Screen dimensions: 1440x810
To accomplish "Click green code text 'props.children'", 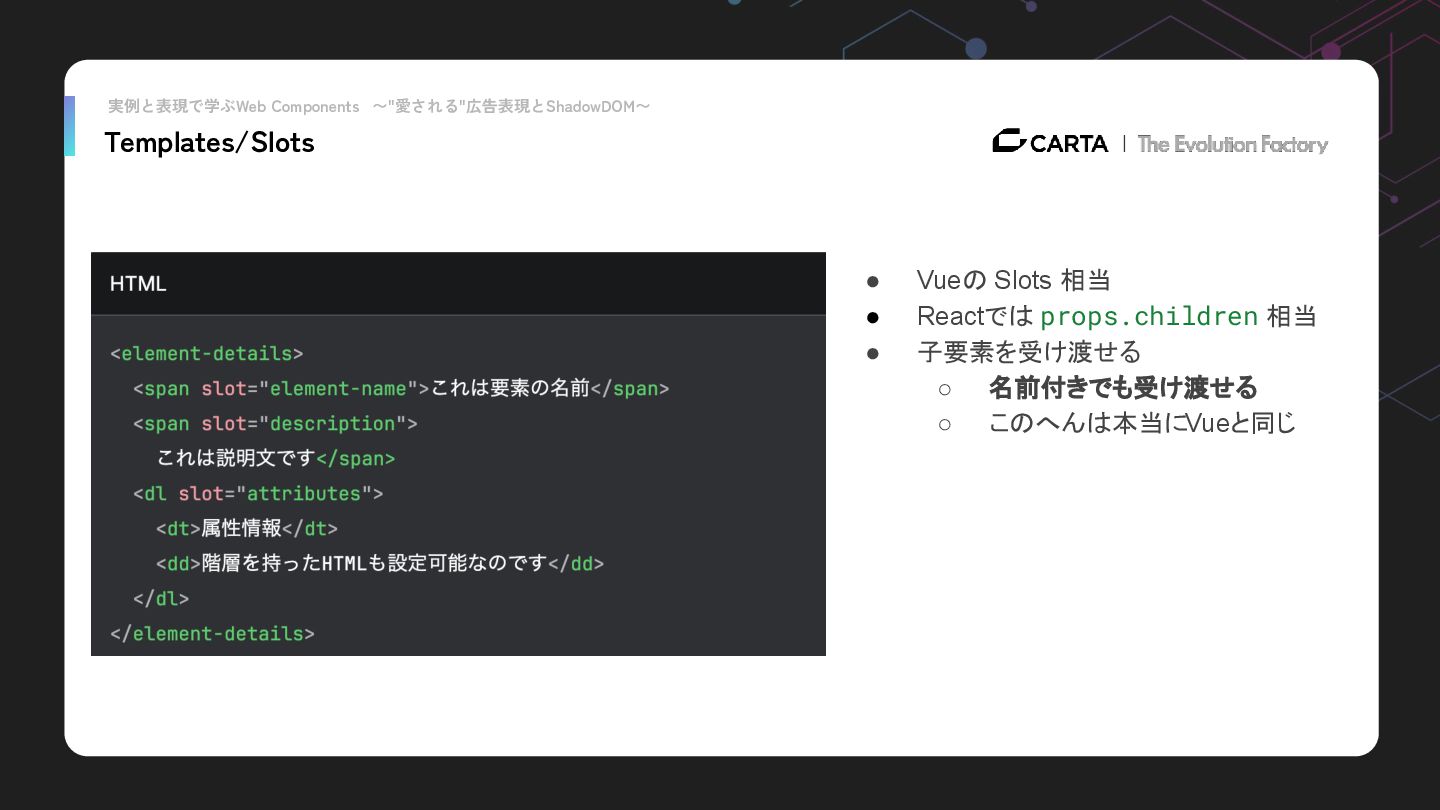I will 1149,317.
